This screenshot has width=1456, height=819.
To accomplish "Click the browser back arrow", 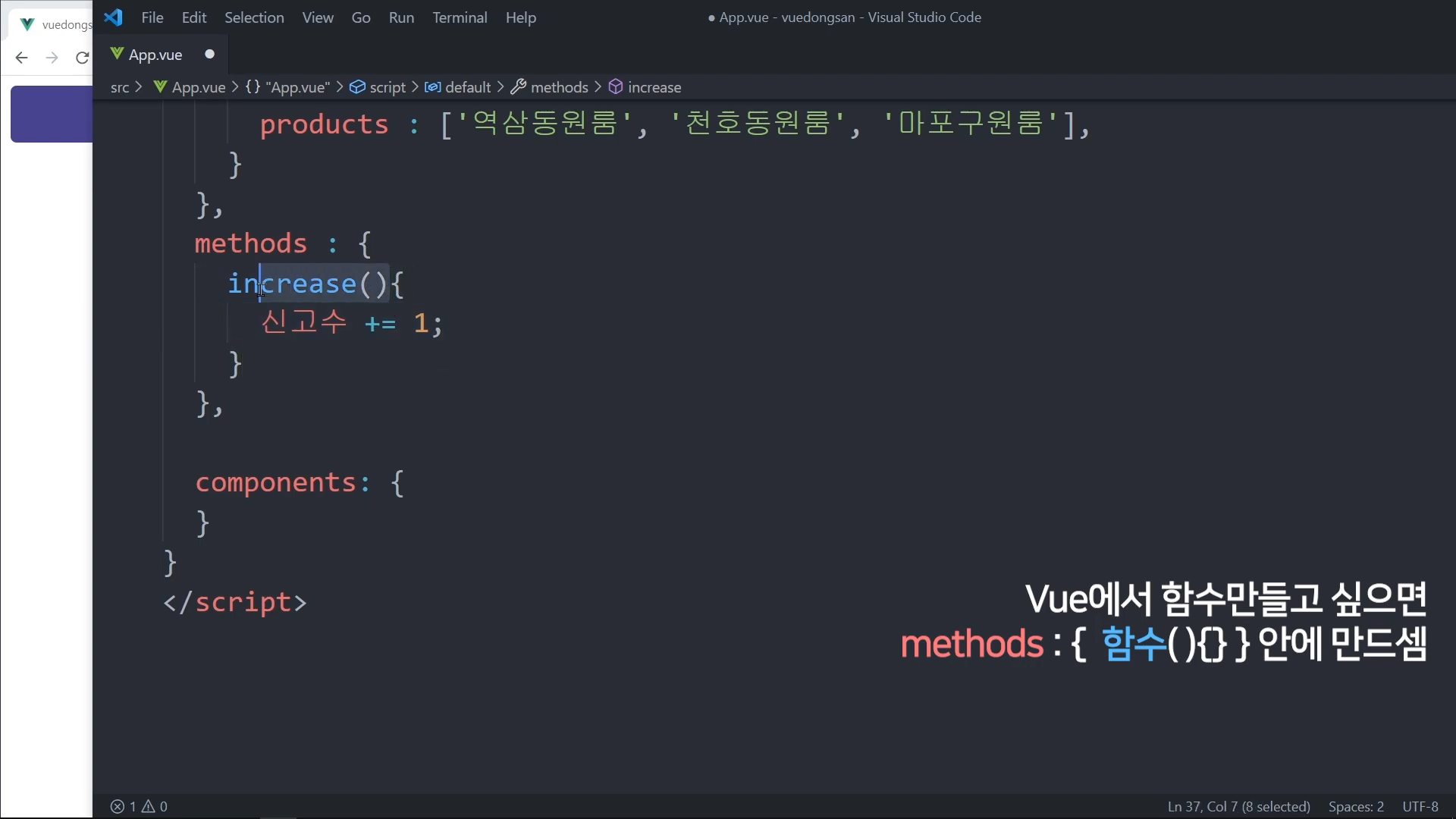I will point(21,58).
